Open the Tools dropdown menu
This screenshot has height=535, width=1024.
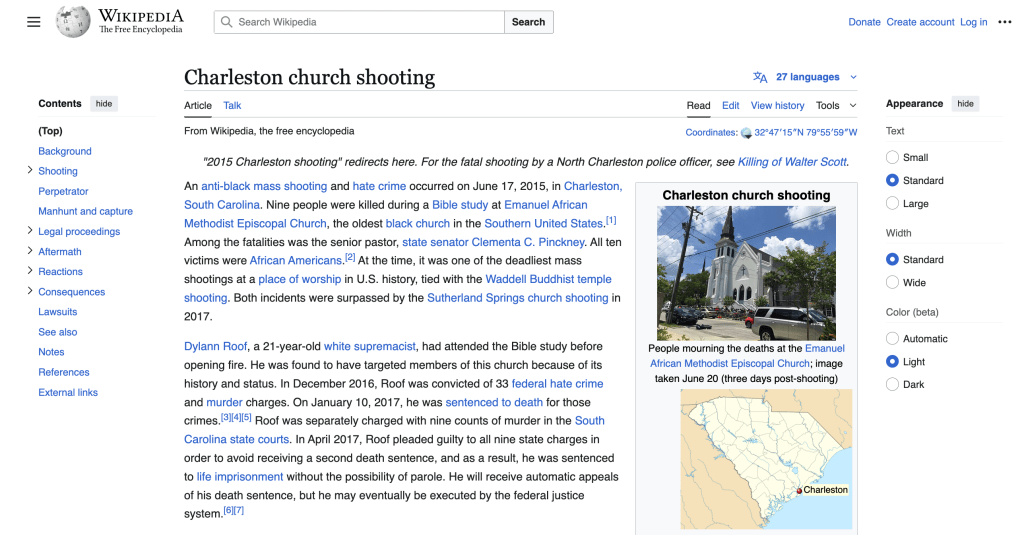click(836, 105)
